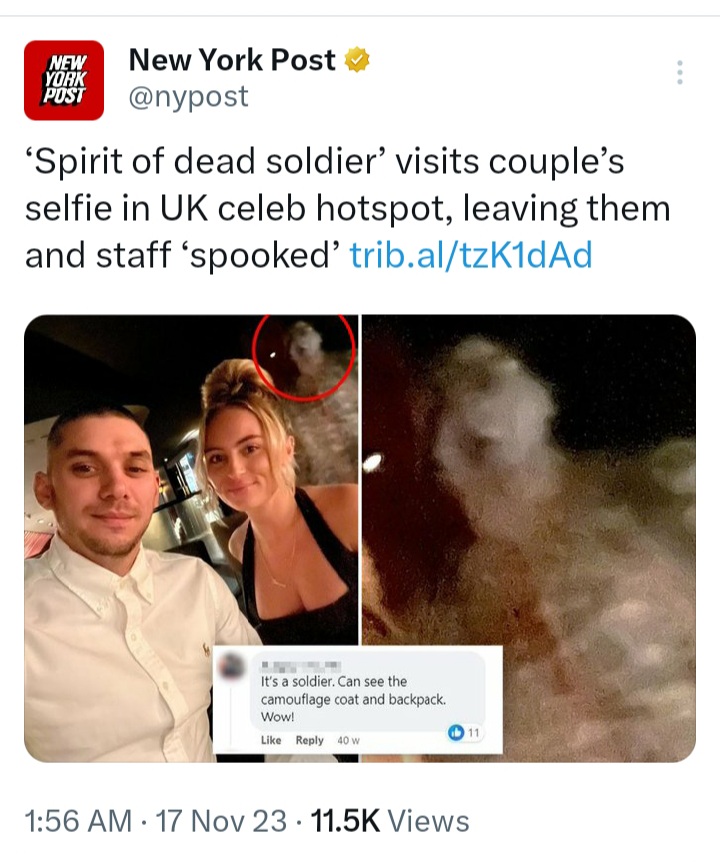Screen dimensions: 720x862
Task: Open the couple's selfie image
Action: pyautogui.click(x=191, y=538)
